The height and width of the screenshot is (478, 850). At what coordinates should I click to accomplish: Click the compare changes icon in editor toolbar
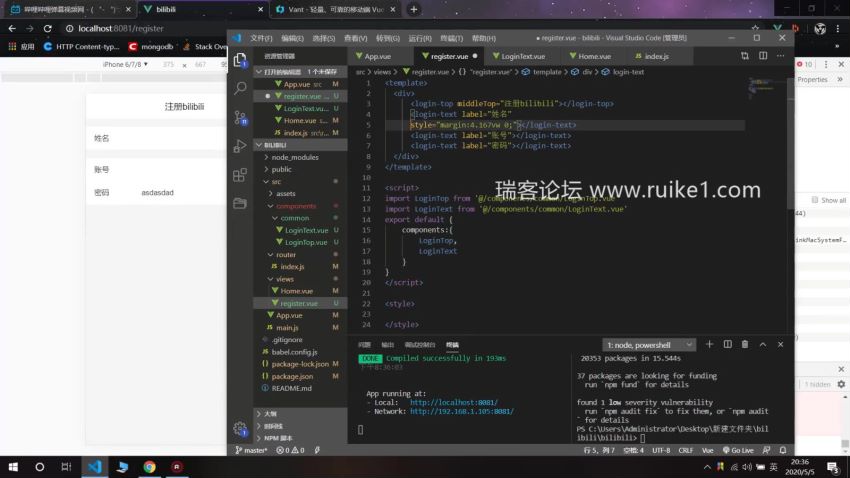click(x=745, y=56)
